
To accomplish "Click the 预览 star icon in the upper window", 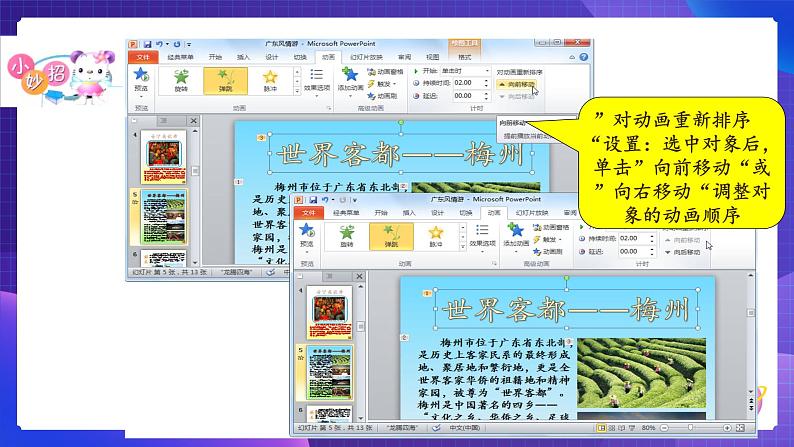I will 141,76.
